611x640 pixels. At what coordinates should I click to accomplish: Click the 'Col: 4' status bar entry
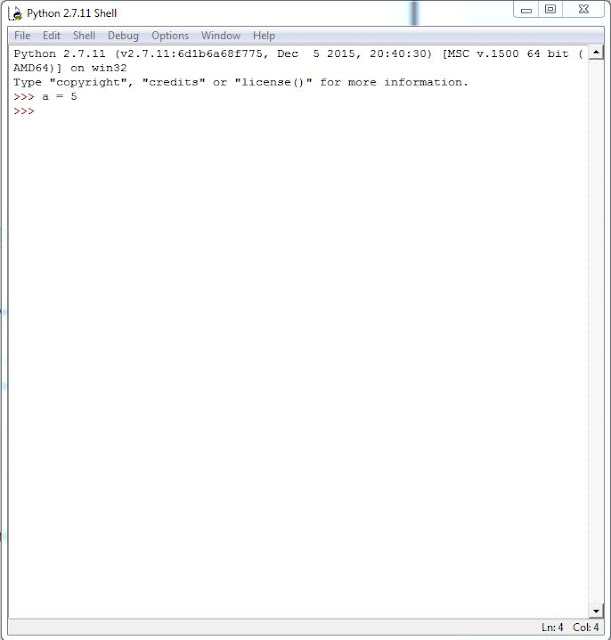tap(586, 627)
